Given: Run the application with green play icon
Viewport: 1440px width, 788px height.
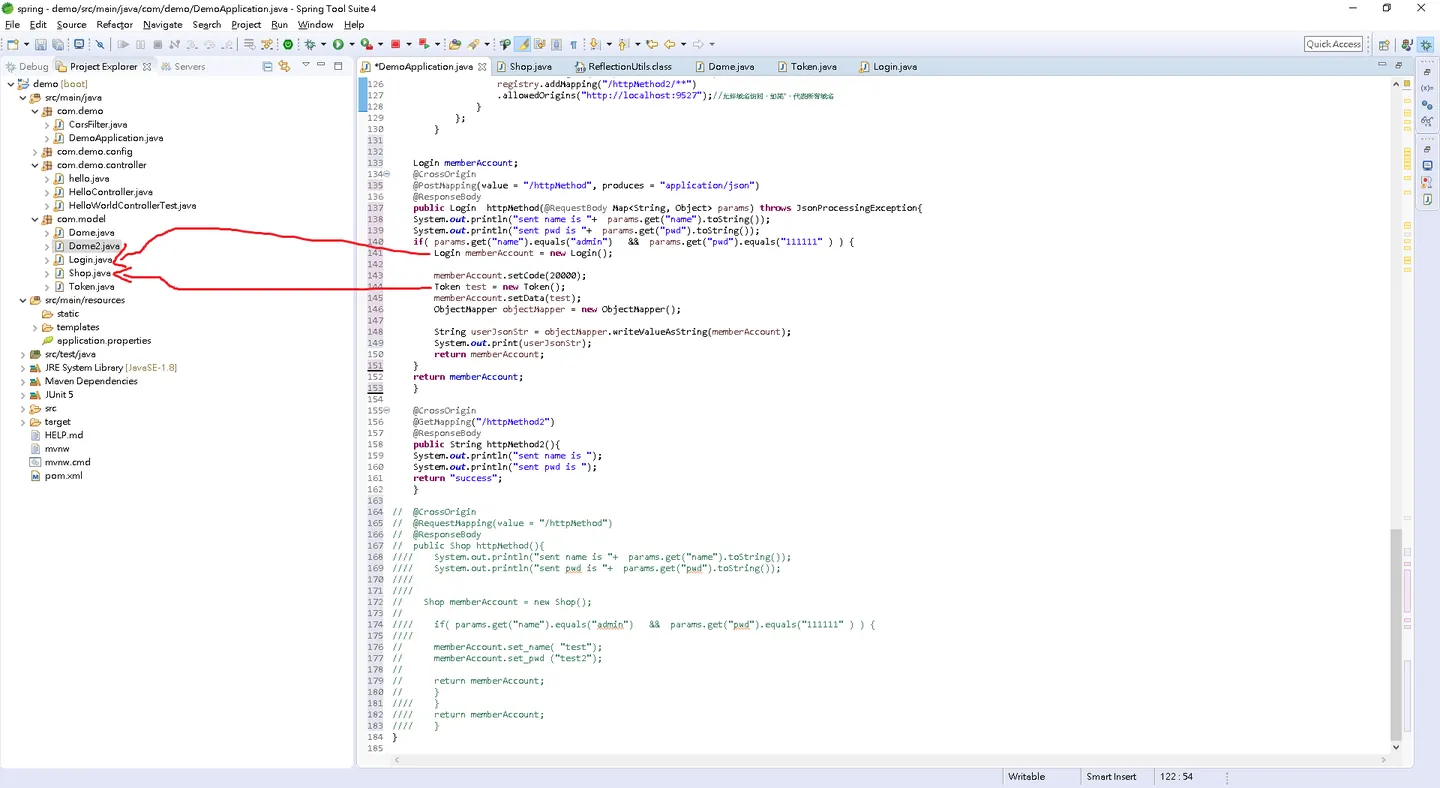Looking at the screenshot, I should click(338, 44).
